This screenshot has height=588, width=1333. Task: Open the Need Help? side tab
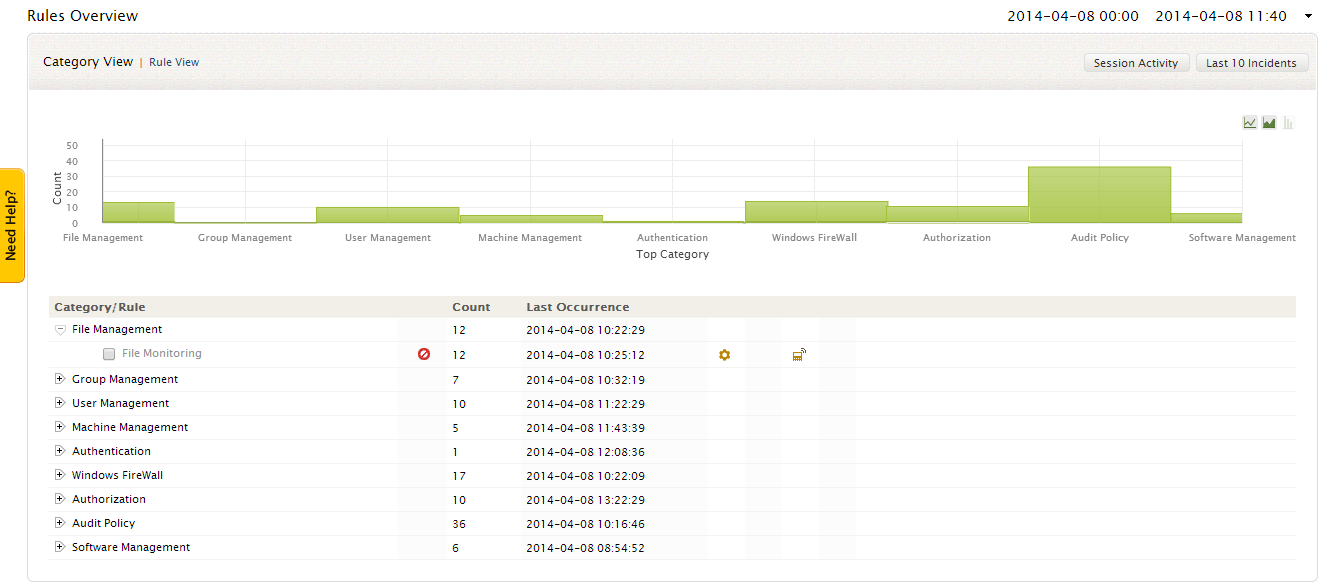12,226
